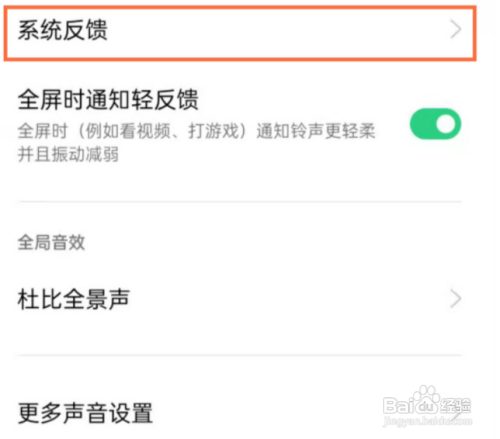Click the chevron beside 更多声音设置

457,415
